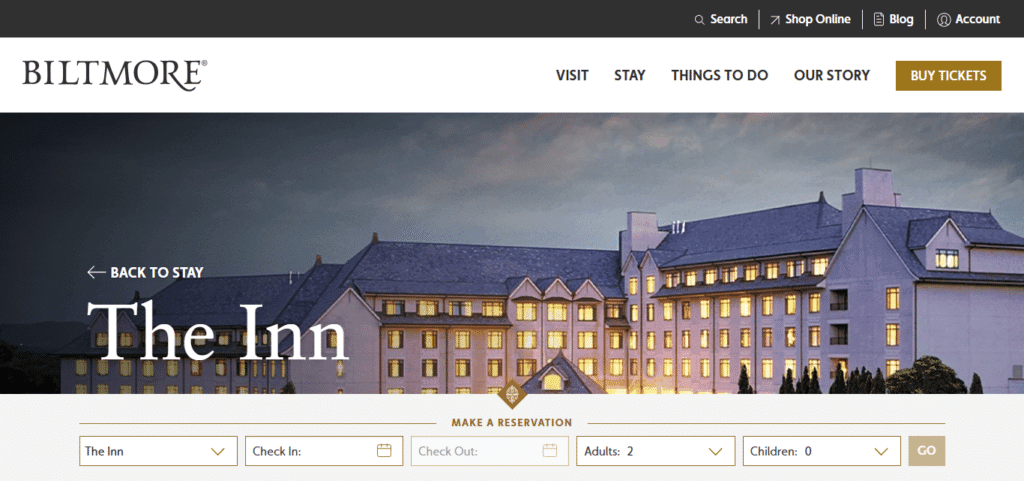Screen dimensions: 1024x481
Task: Click the Check In calendar icon
Action: [384, 450]
